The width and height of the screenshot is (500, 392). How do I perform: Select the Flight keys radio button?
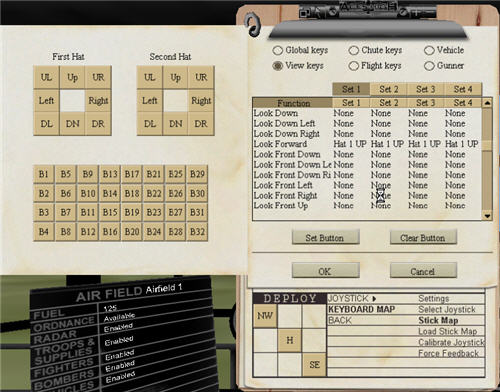[354, 66]
